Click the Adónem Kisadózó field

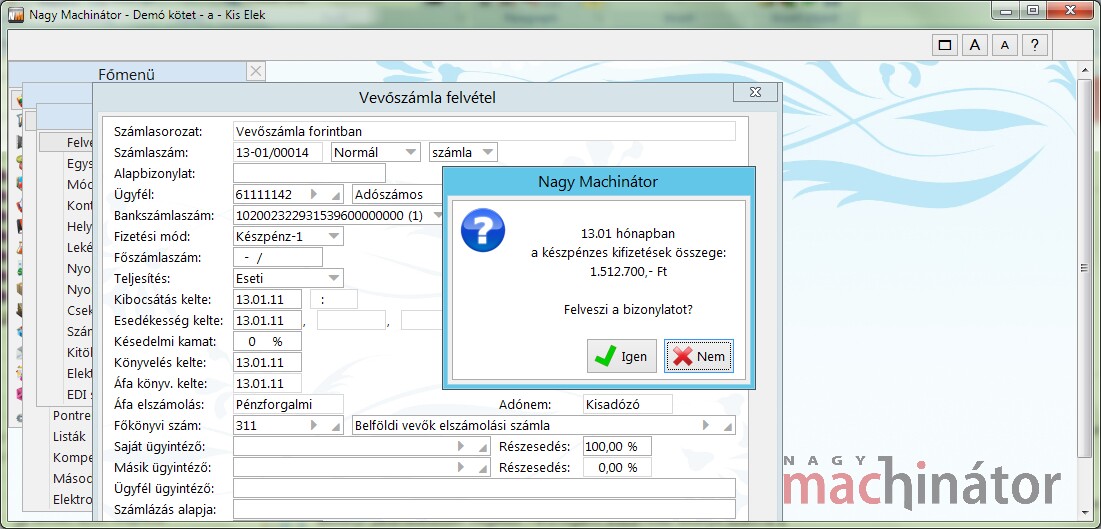click(628, 404)
